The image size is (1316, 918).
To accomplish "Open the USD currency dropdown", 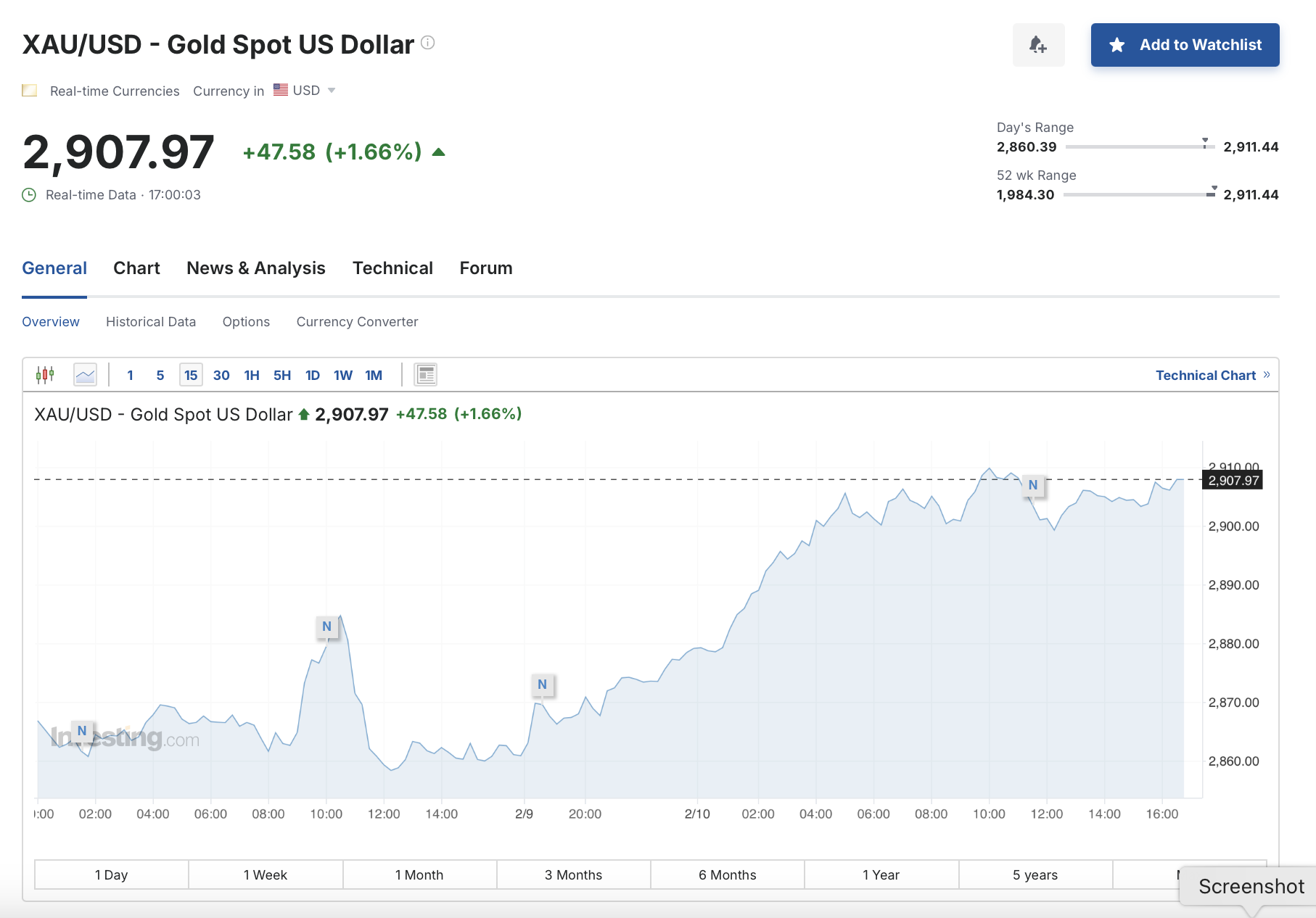I will [305, 91].
